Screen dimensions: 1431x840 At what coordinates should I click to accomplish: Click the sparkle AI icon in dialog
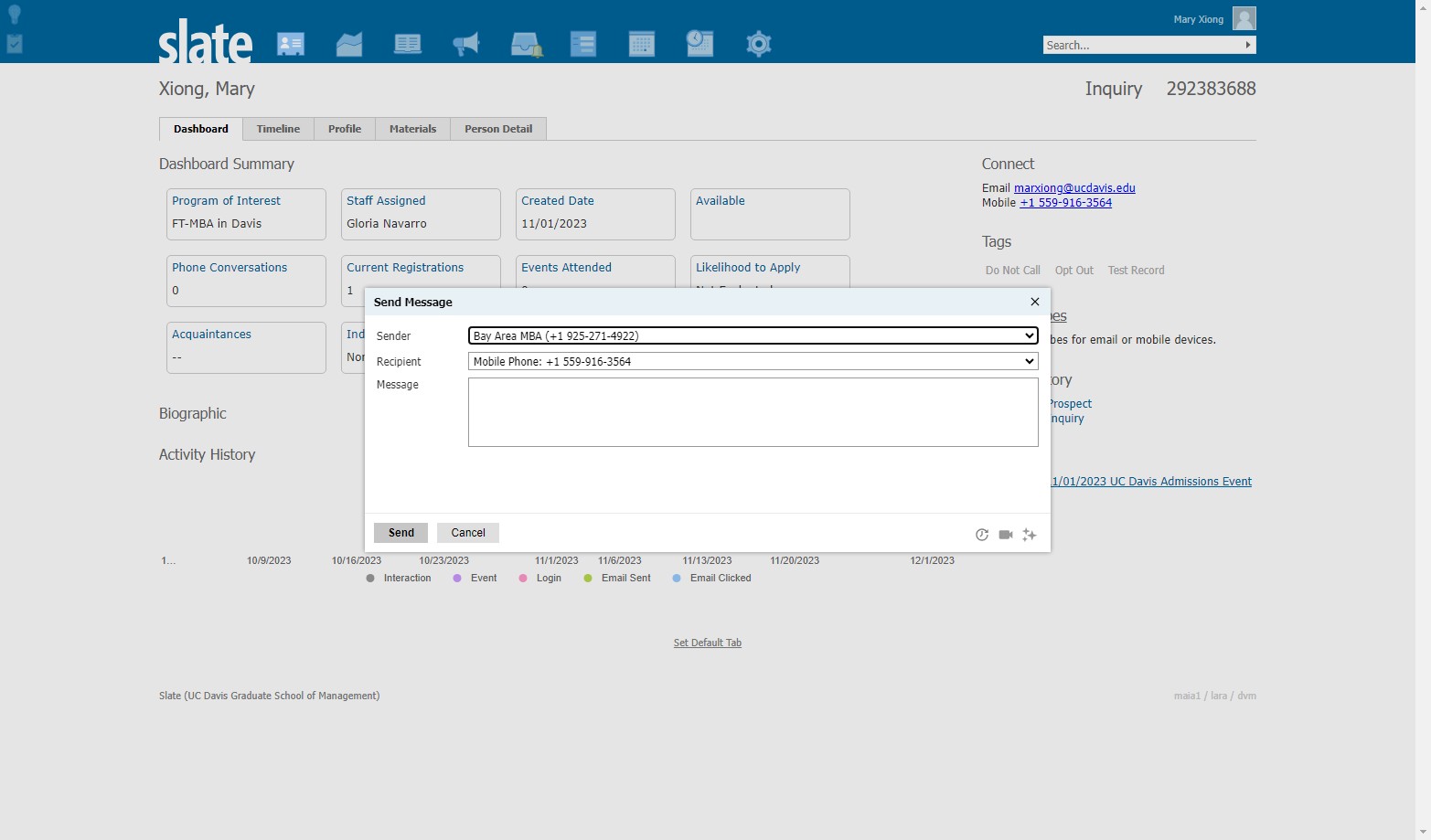tap(1030, 535)
